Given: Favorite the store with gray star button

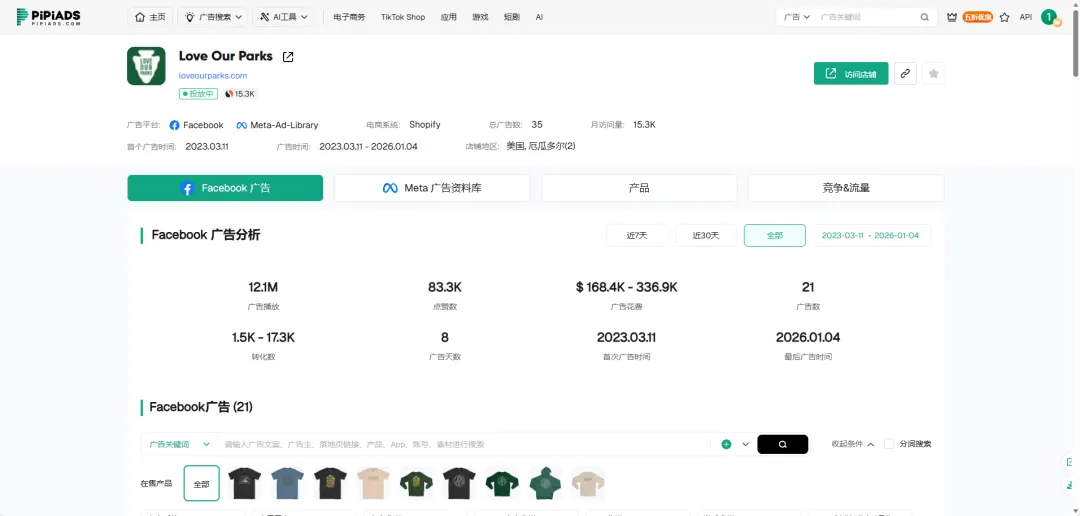Looking at the screenshot, I should (933, 74).
